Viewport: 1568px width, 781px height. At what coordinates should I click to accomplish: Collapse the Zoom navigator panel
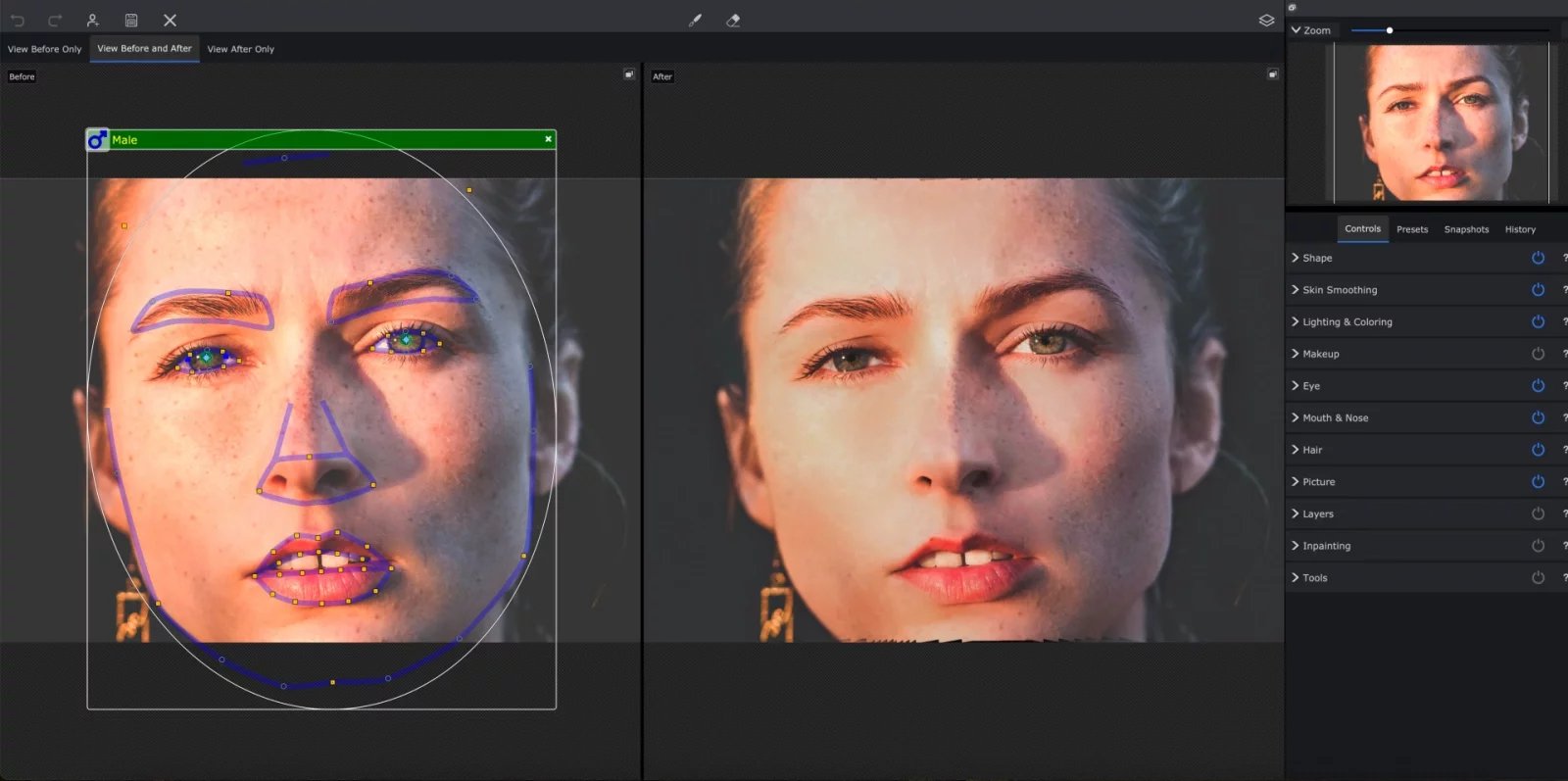1296,30
